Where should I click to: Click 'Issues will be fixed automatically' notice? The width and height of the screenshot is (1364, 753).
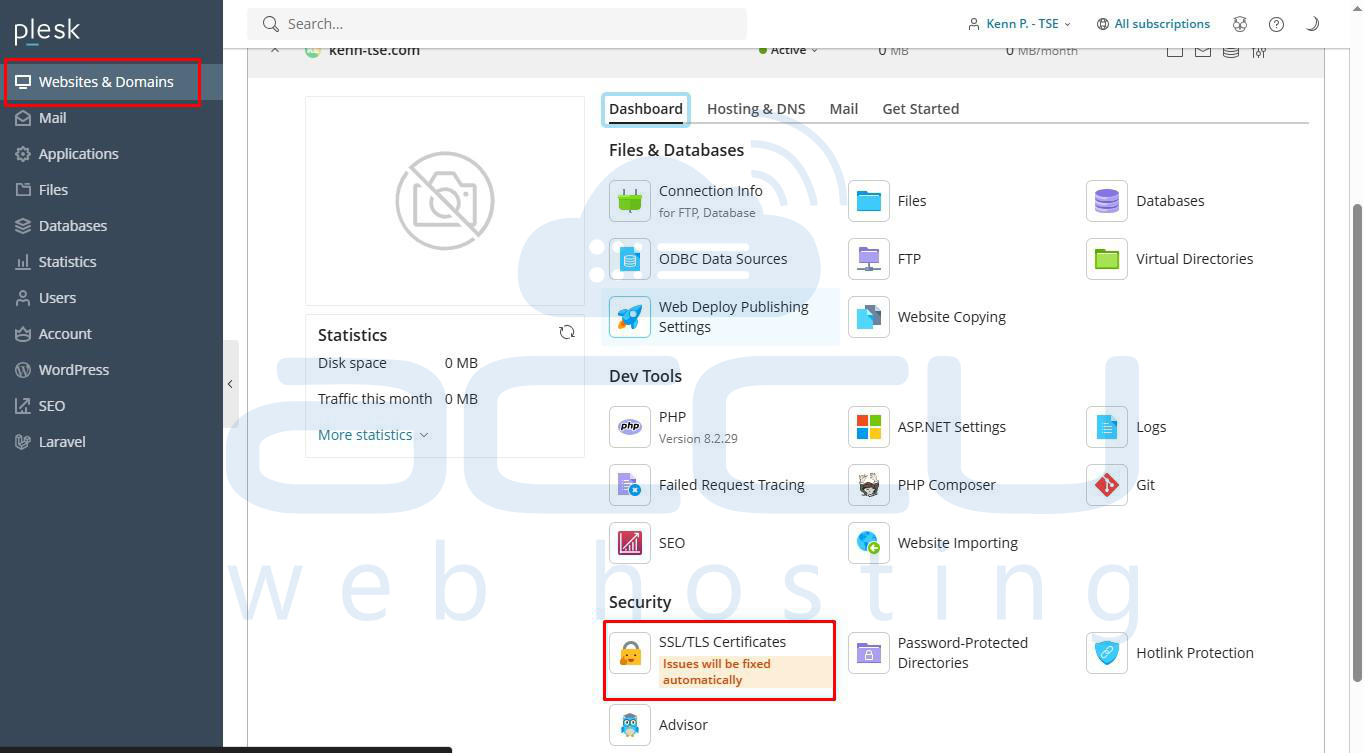pos(745,672)
